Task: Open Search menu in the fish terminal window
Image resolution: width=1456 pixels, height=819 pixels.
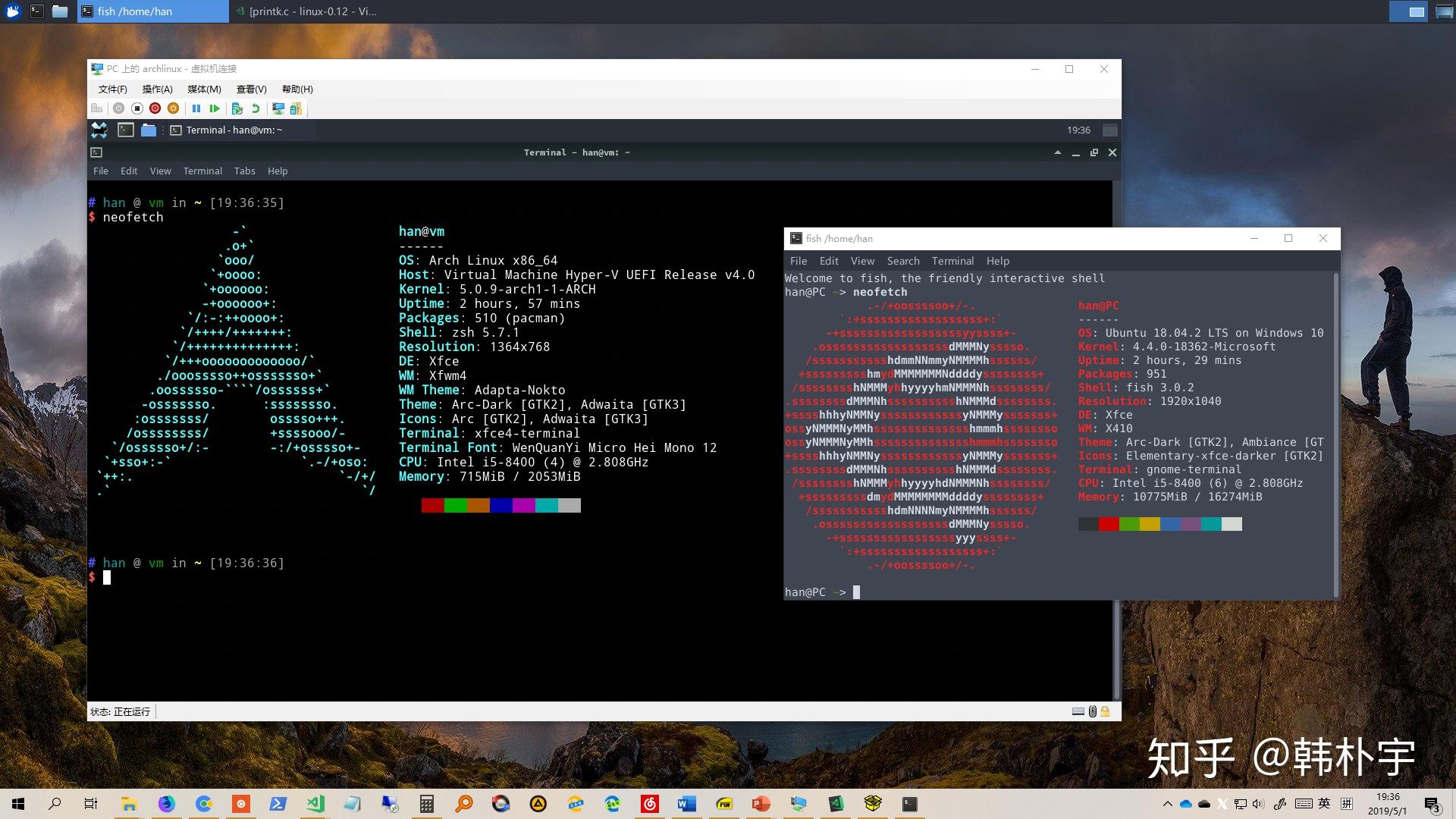Action: click(903, 260)
